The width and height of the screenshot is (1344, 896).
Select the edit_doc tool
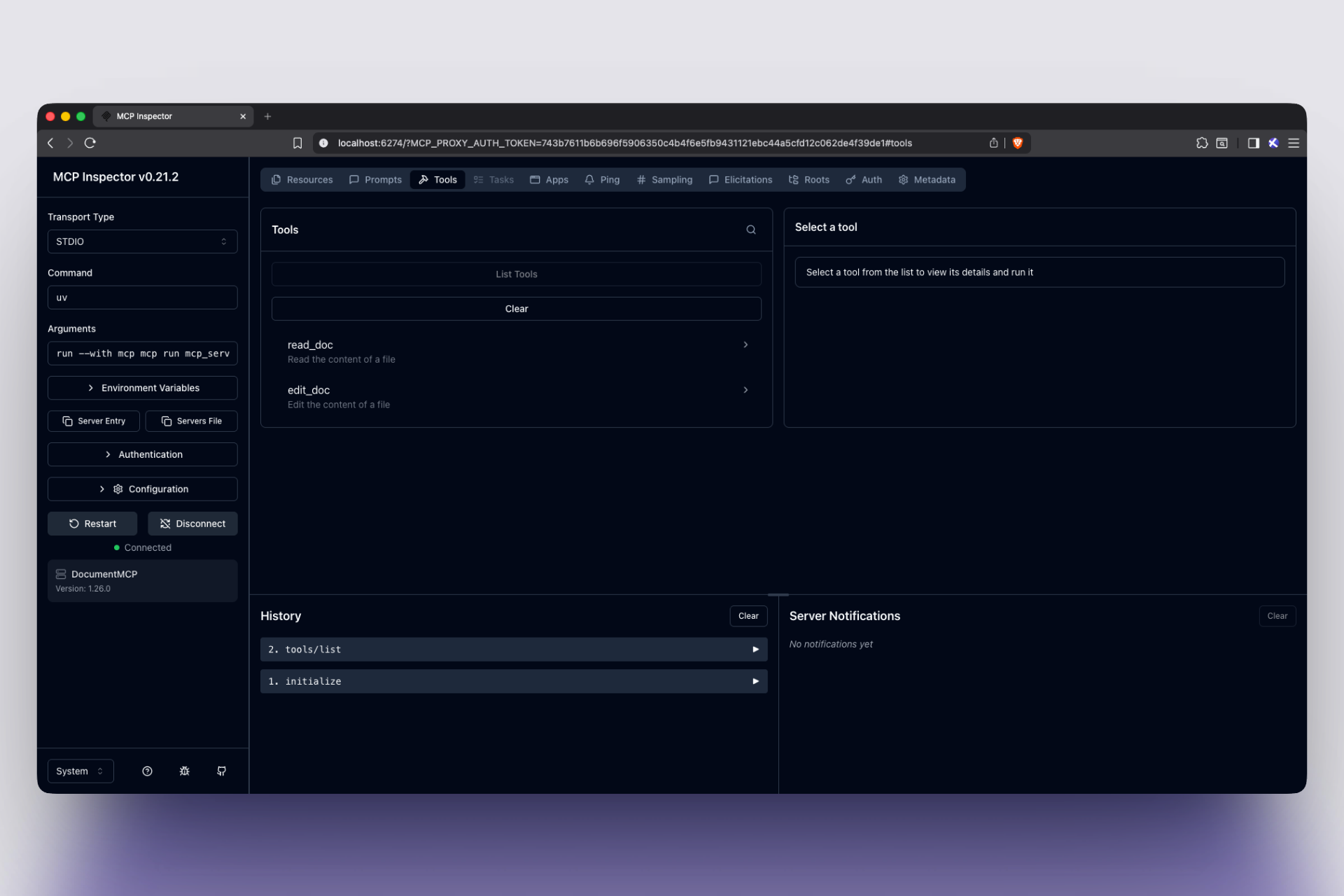click(517, 397)
